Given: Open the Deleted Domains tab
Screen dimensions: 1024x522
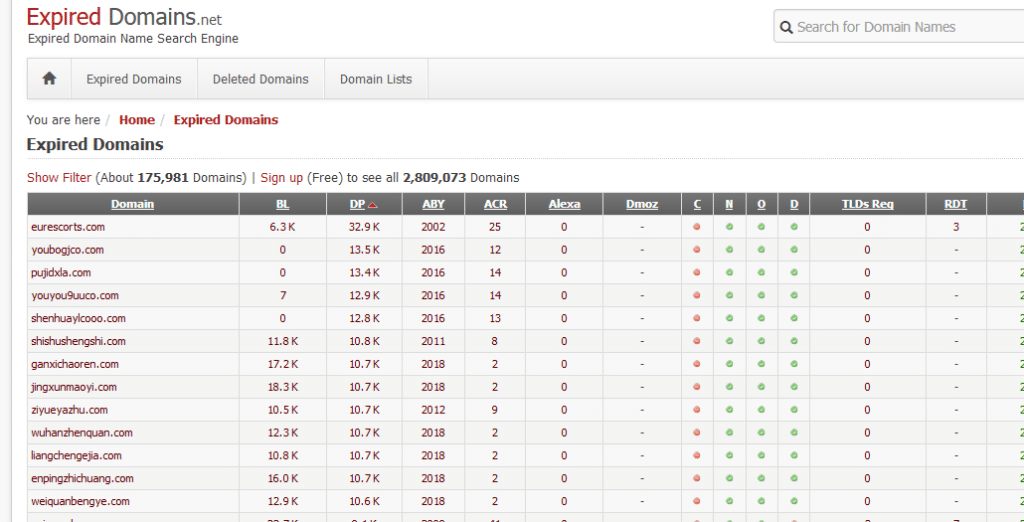Looking at the screenshot, I should click(261, 79).
